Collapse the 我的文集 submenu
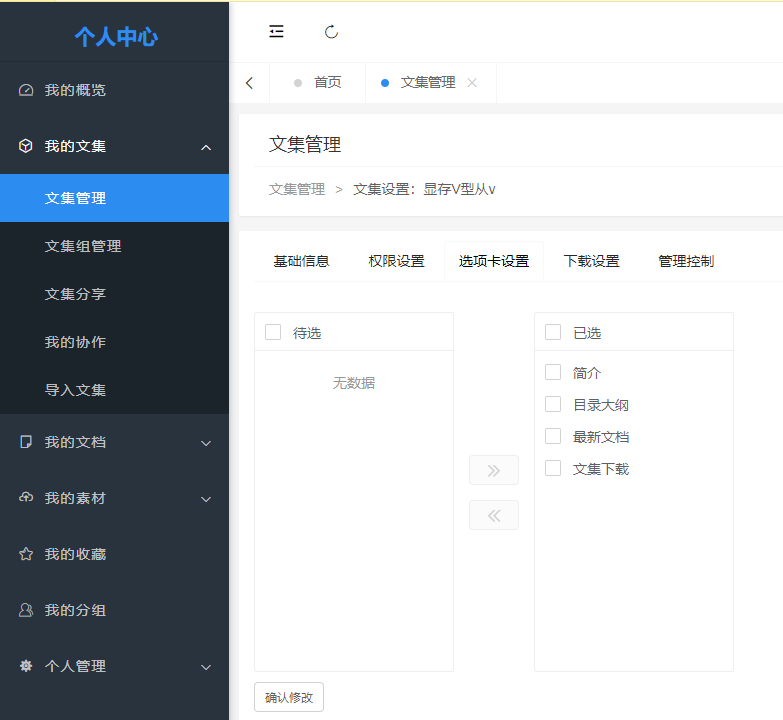The image size is (783, 720). (205, 147)
